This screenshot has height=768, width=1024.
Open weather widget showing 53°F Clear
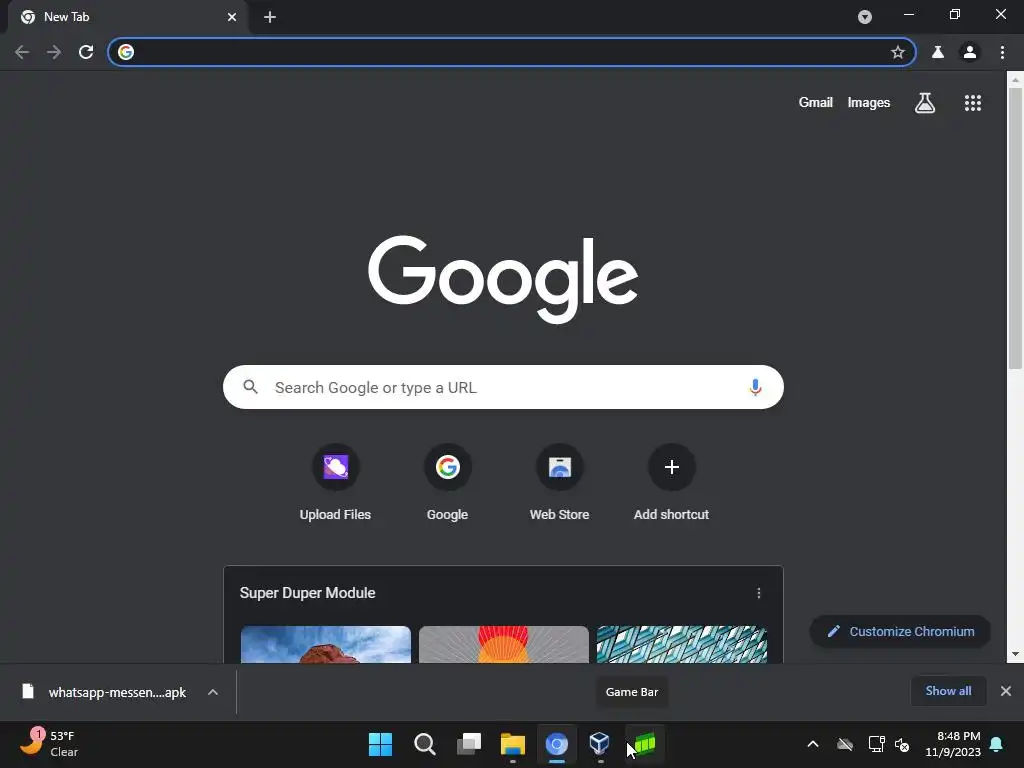click(49, 744)
